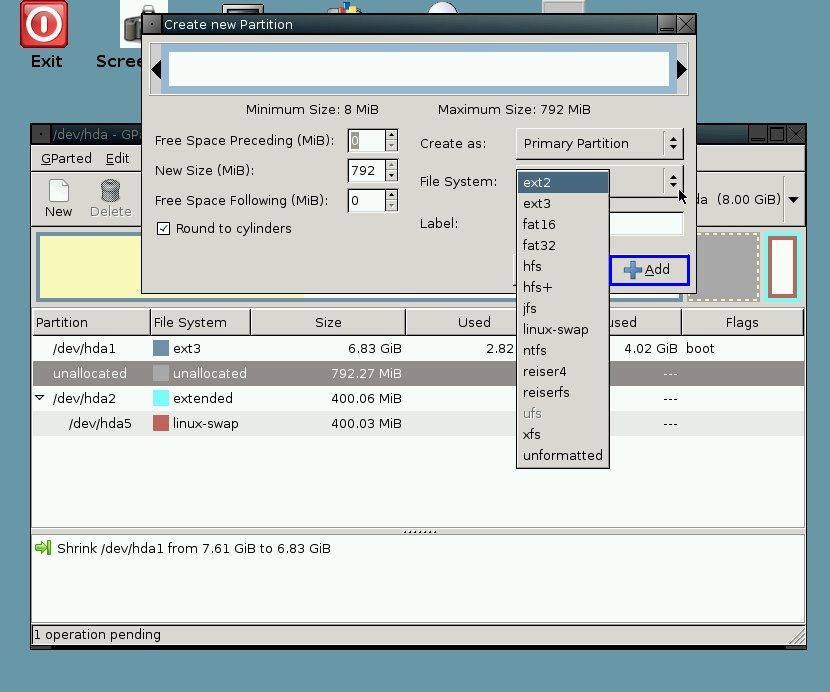Click the left arrow handle of the partition size bar
The width and height of the screenshot is (830, 692).
coord(156,69)
